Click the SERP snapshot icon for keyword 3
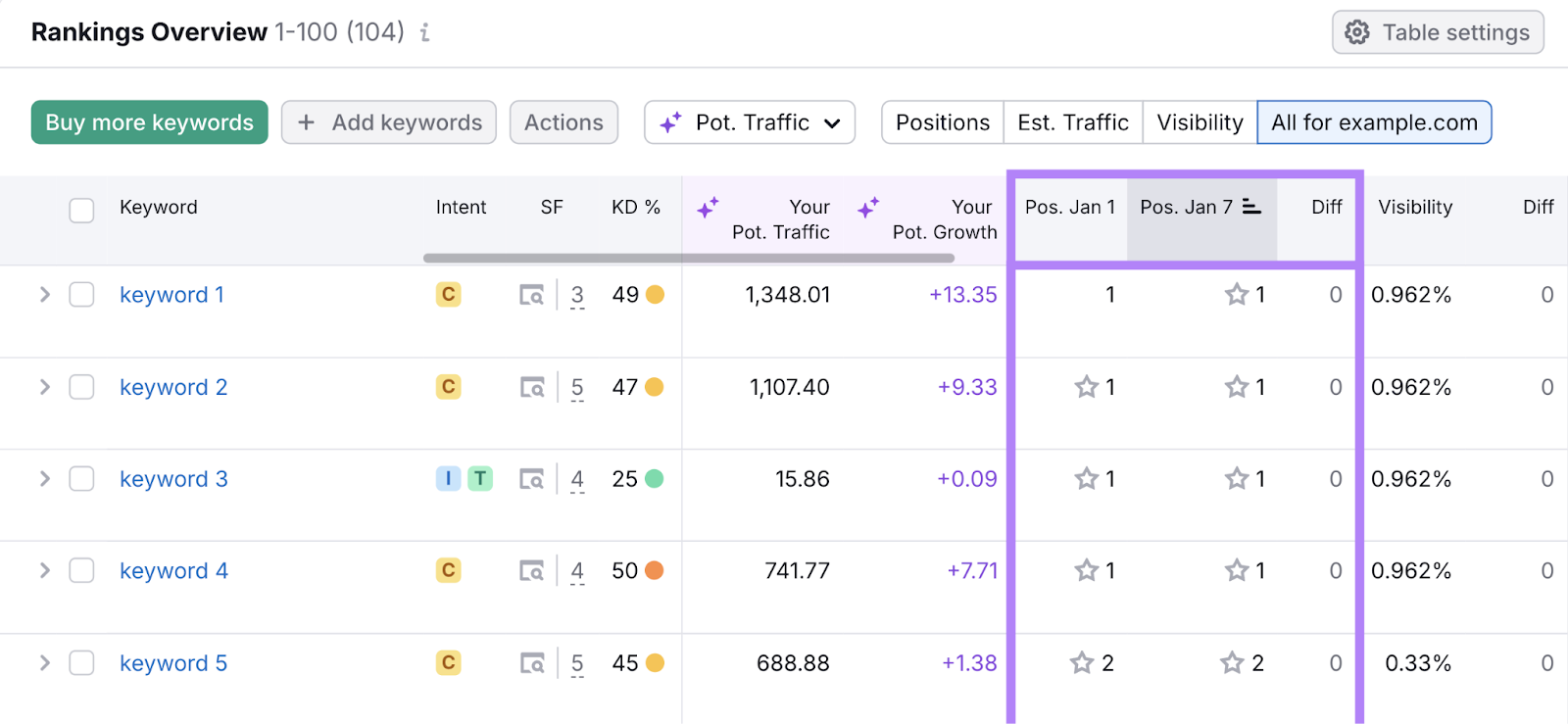 531,479
